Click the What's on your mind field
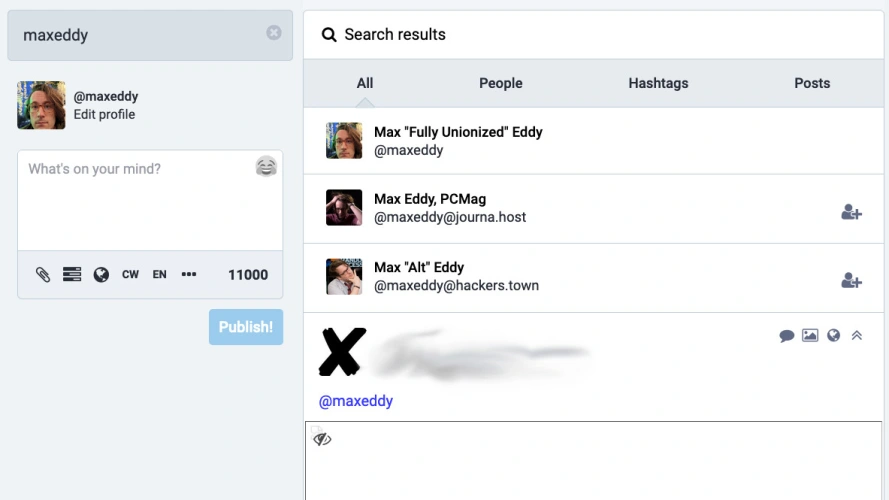This screenshot has height=500, width=889. coord(140,200)
